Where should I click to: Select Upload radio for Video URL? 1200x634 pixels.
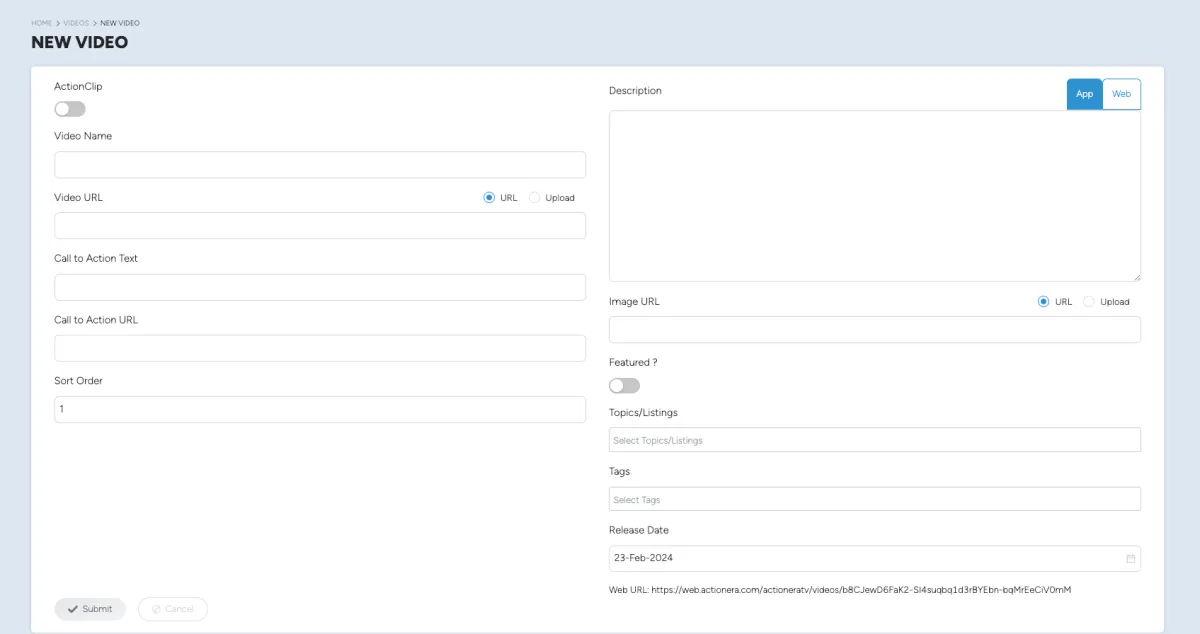pos(534,197)
